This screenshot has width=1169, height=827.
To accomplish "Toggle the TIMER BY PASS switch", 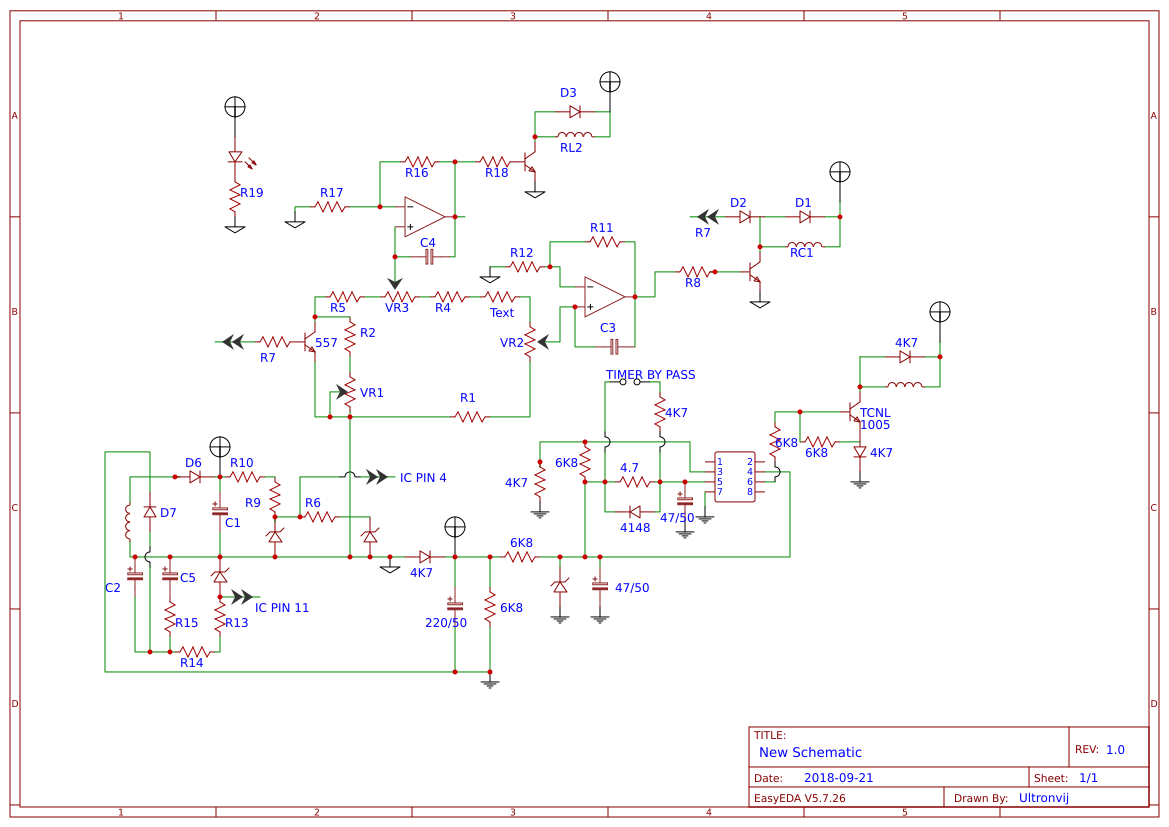I will coord(629,382).
